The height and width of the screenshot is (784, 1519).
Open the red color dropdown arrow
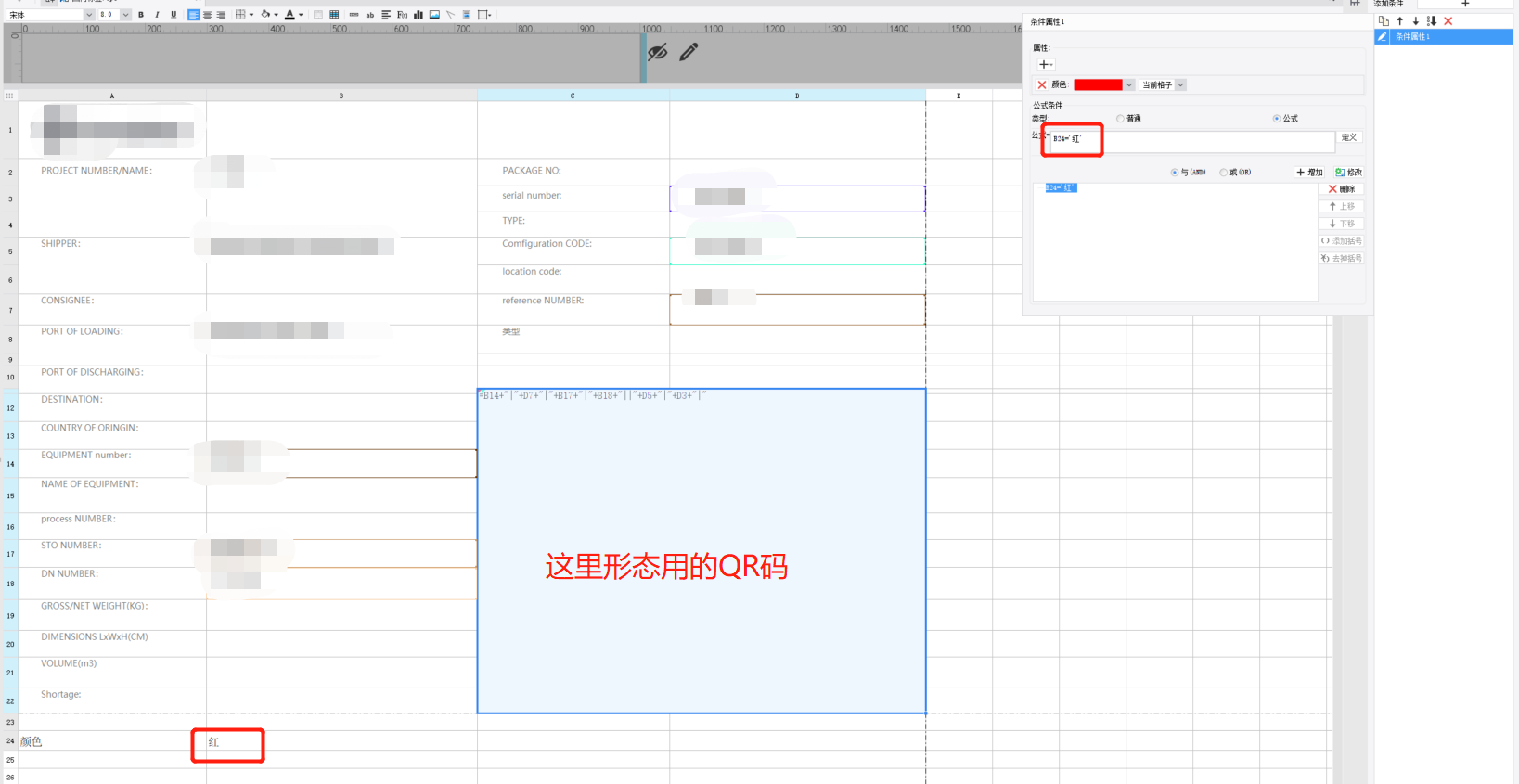click(x=1129, y=84)
